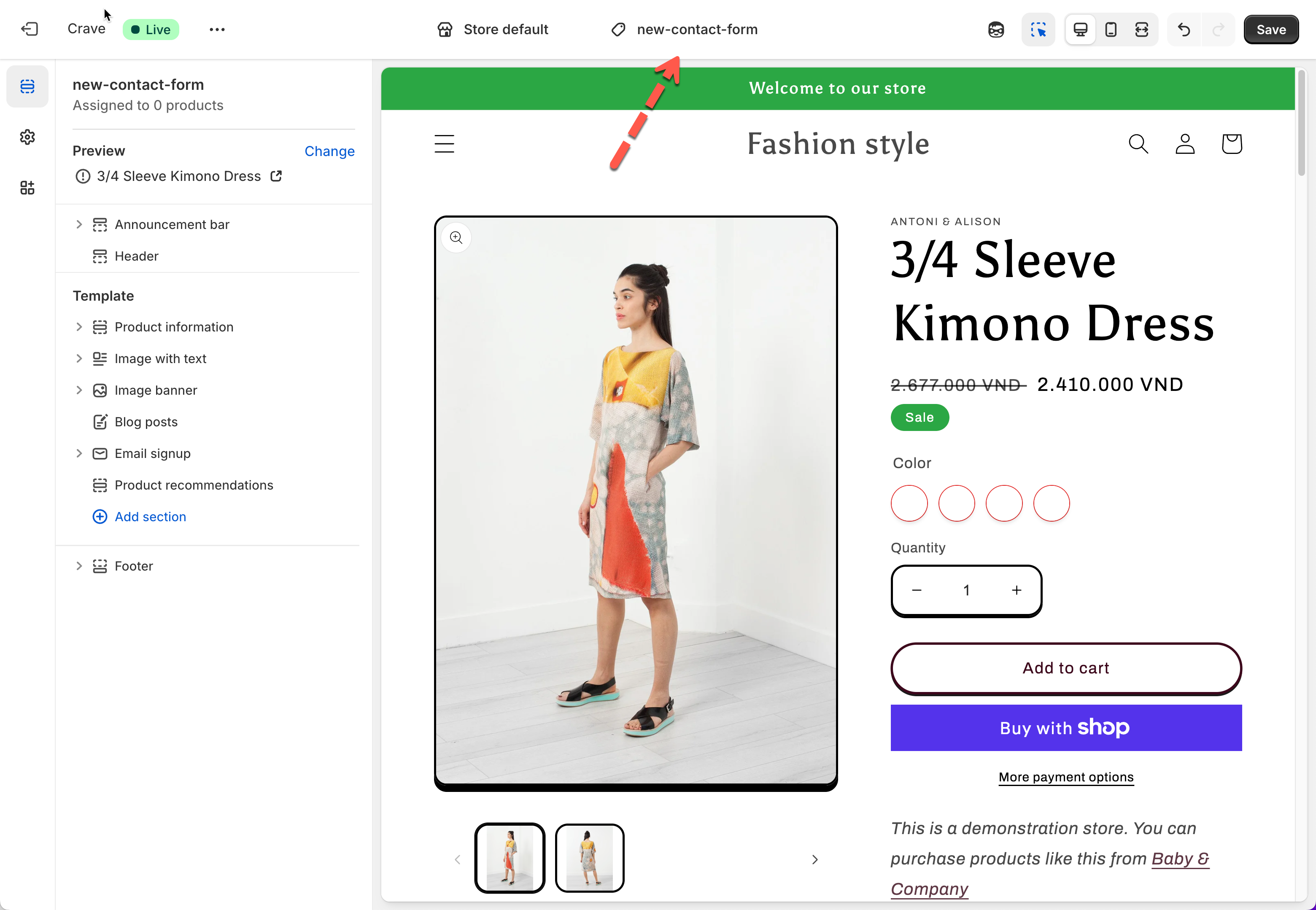Select the first color swatch circle
The height and width of the screenshot is (910, 1316).
click(909, 503)
